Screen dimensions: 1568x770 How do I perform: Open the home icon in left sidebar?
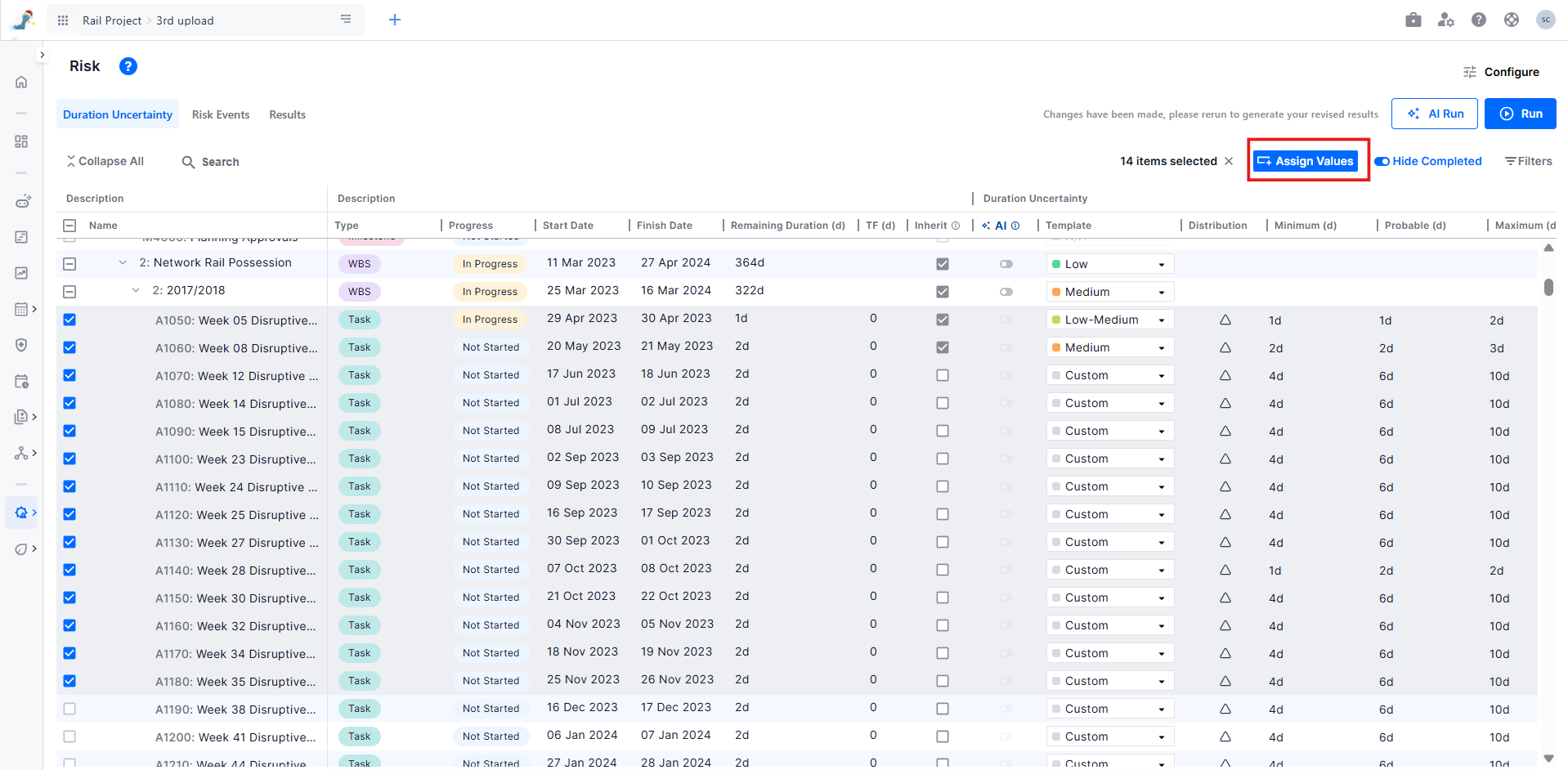[21, 82]
